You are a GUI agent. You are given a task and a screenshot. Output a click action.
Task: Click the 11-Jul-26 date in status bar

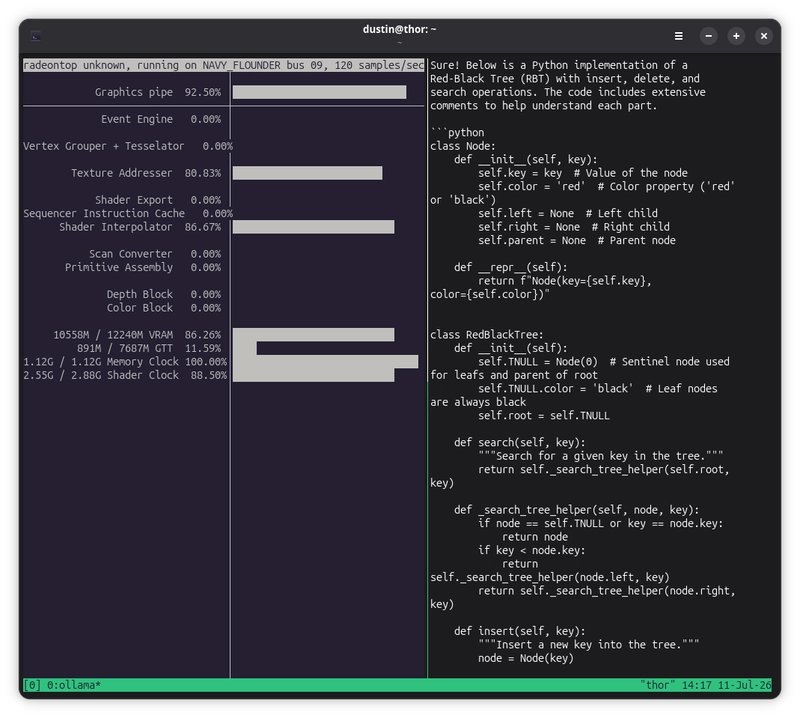pos(744,685)
